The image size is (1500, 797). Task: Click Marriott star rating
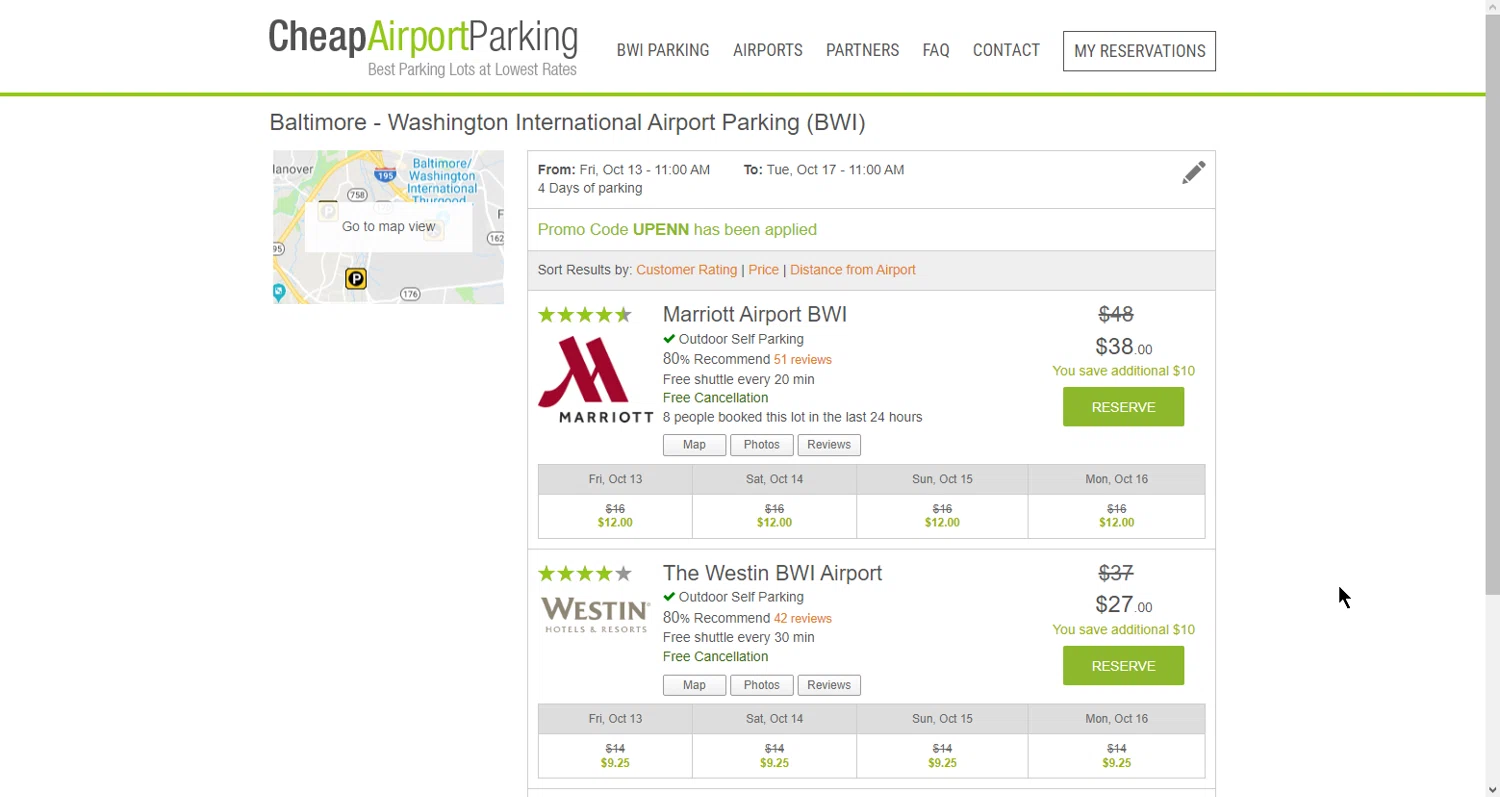point(585,315)
